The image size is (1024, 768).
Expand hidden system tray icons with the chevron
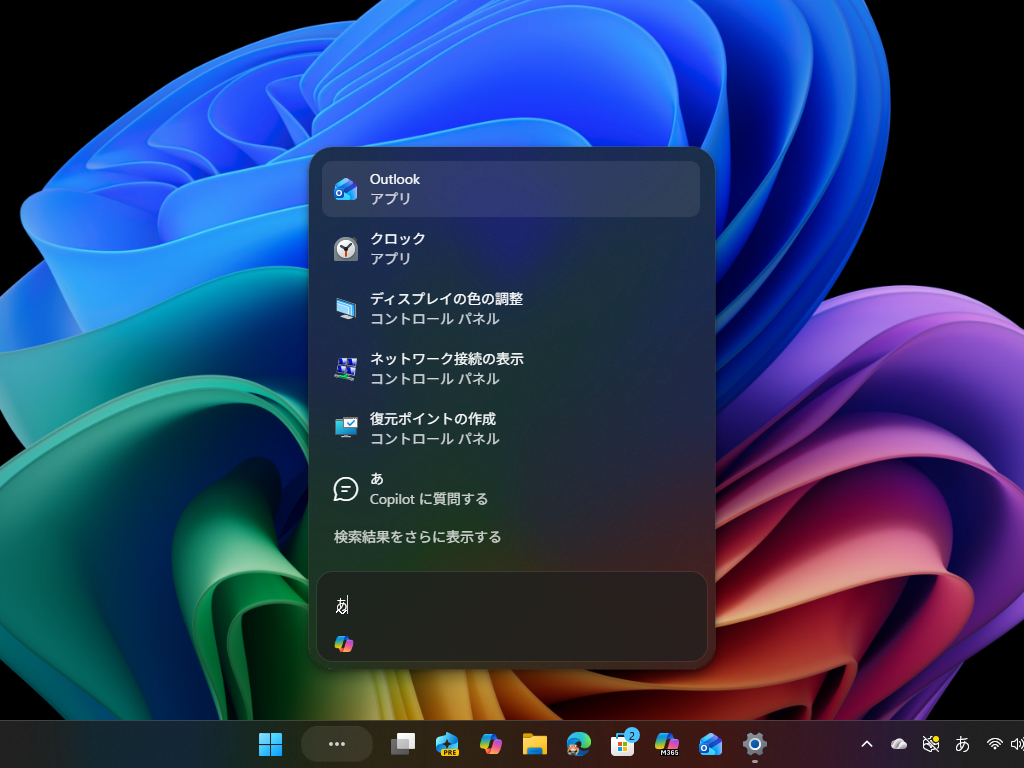(867, 744)
